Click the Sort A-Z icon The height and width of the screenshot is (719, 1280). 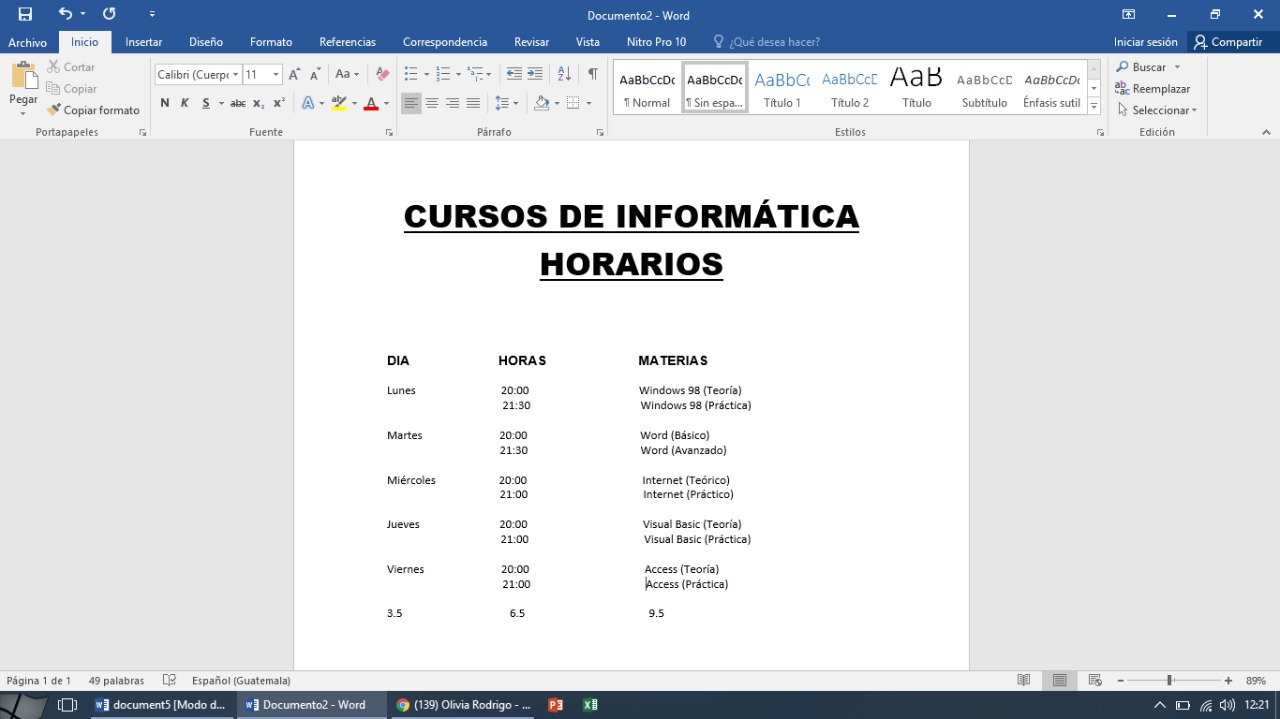[x=564, y=74]
